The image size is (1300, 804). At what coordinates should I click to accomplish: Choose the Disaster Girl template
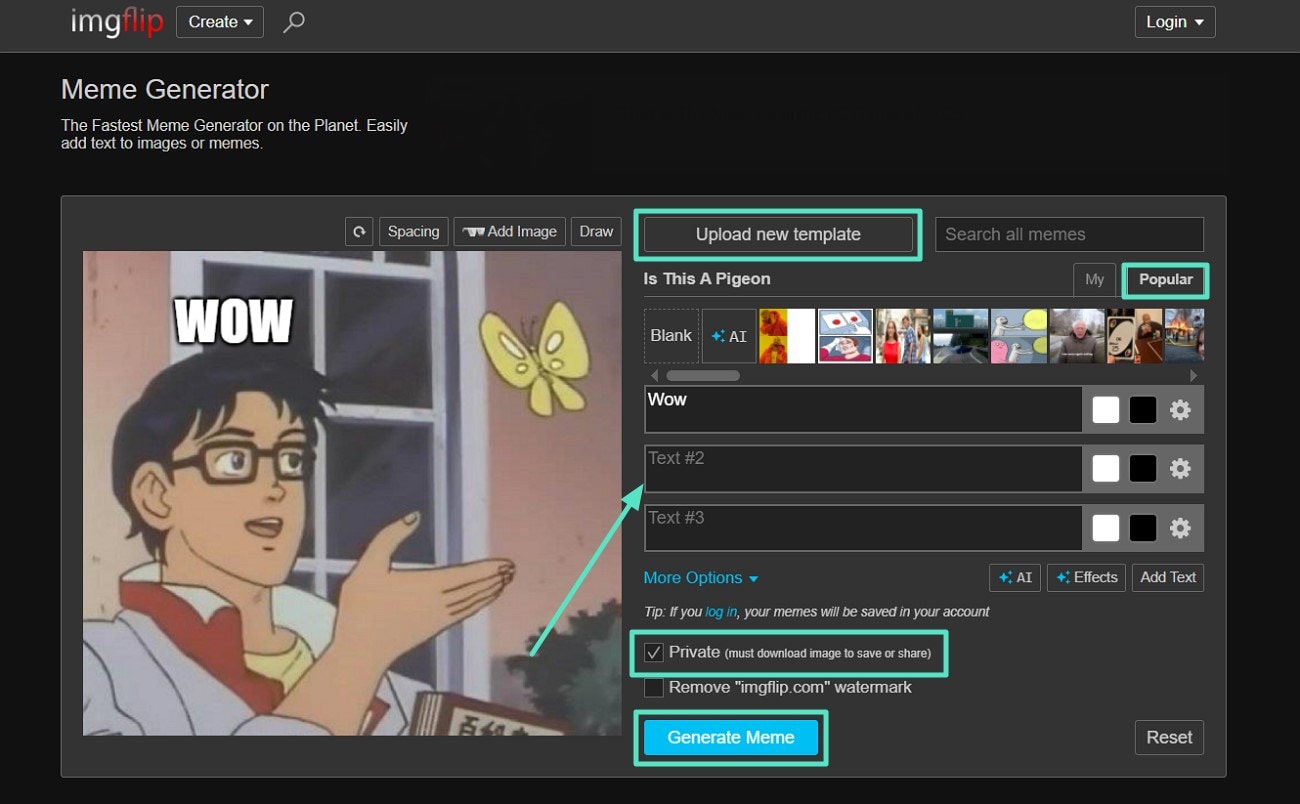(x=1185, y=336)
